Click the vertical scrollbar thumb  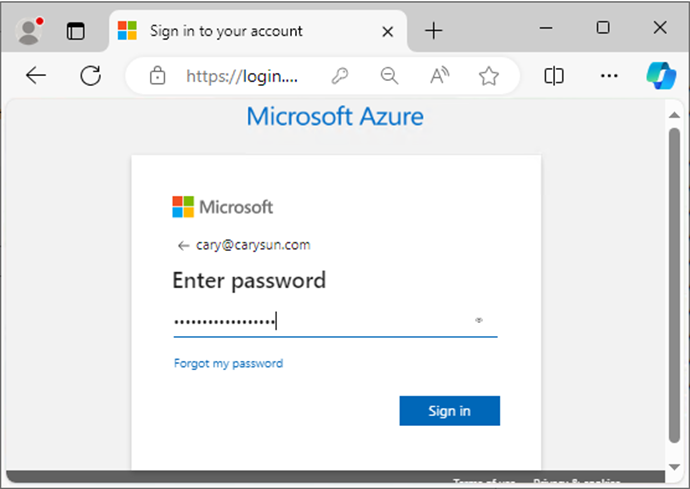pos(674,285)
